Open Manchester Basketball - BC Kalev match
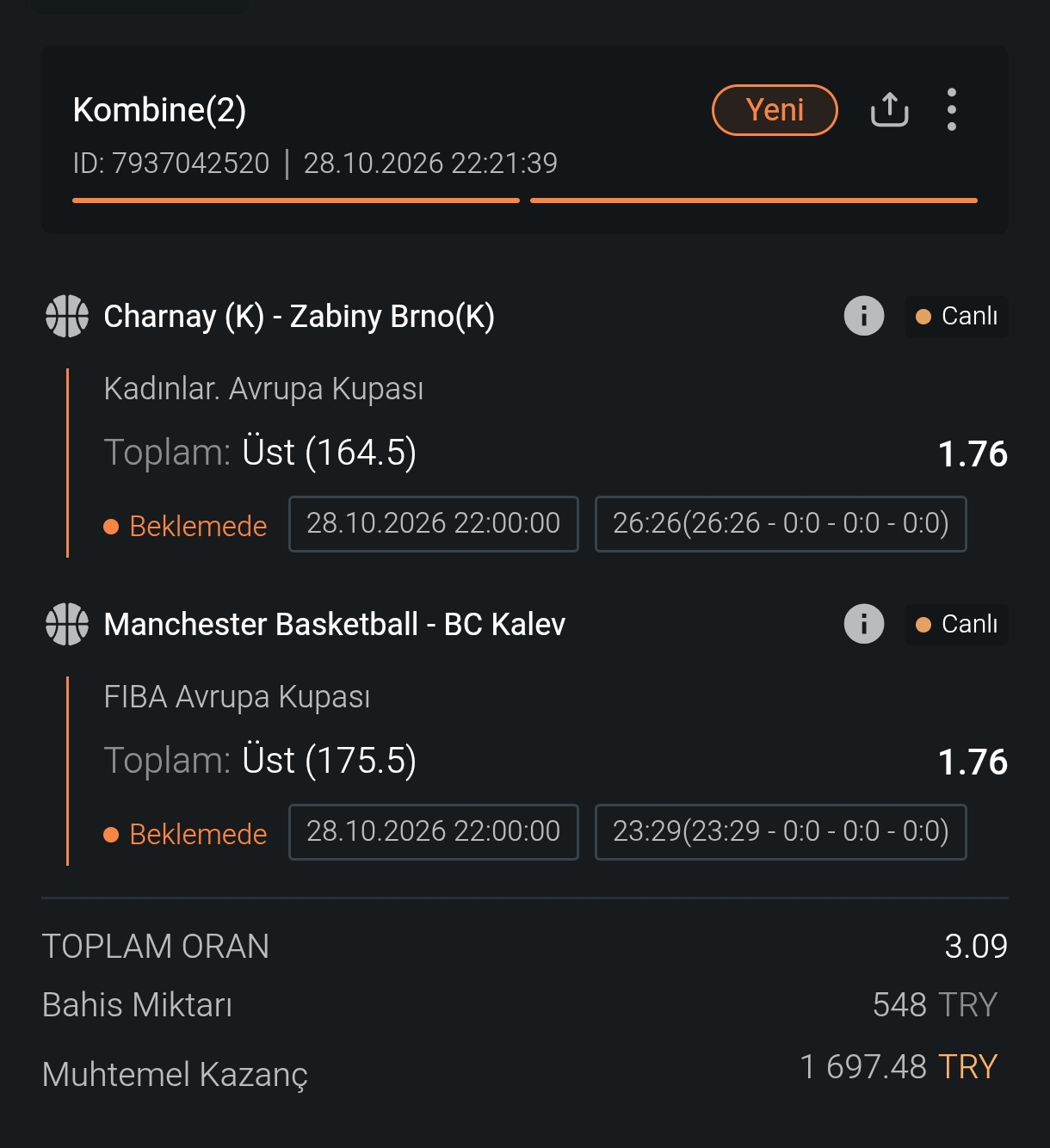Screen dimensions: 1050x1148 [x=334, y=624]
